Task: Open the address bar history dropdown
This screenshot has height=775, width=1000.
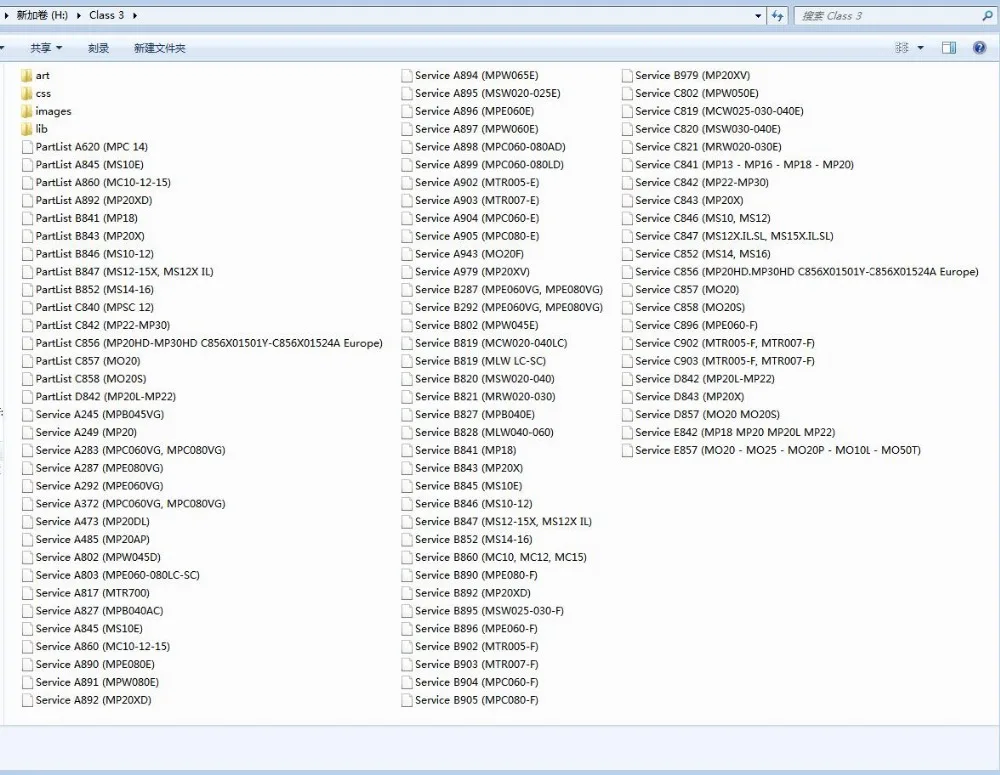Action: pyautogui.click(x=758, y=15)
